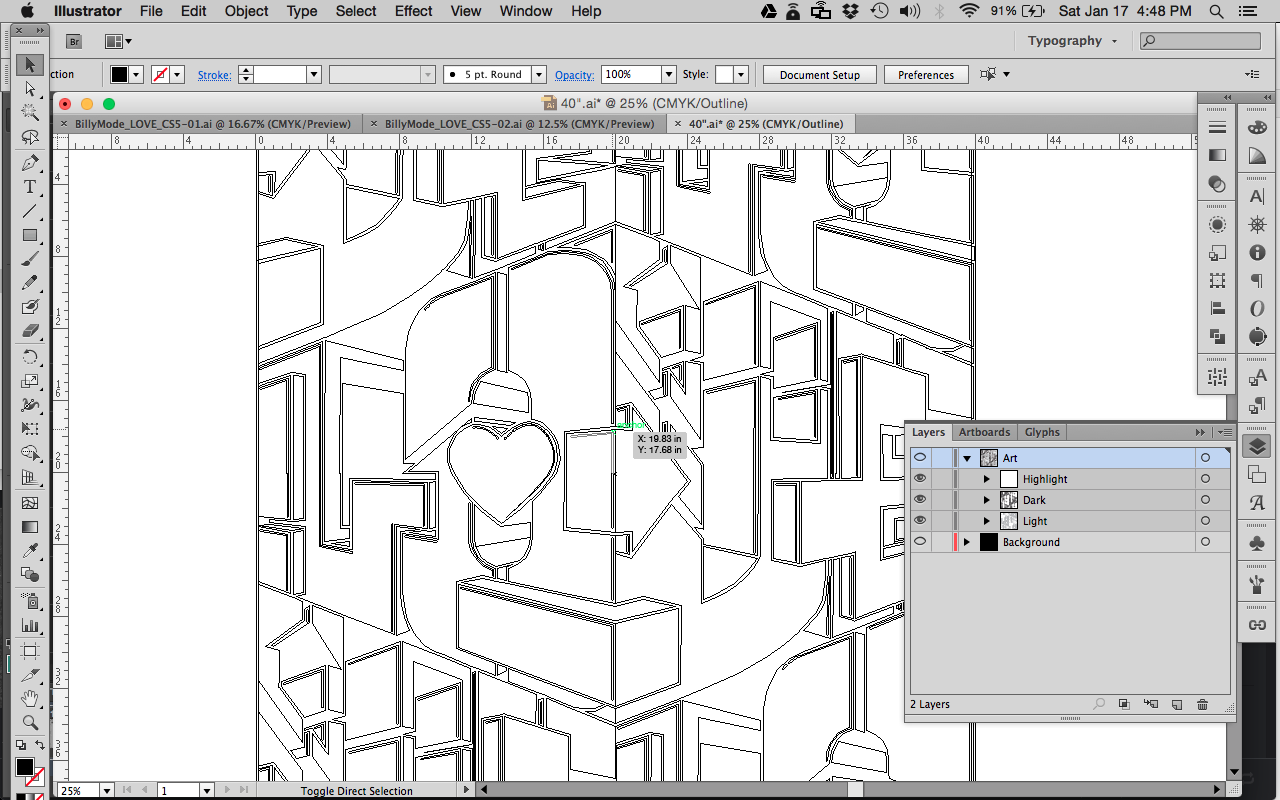Viewport: 1280px width, 800px height.
Task: Open the Window menu
Action: pyautogui.click(x=526, y=11)
